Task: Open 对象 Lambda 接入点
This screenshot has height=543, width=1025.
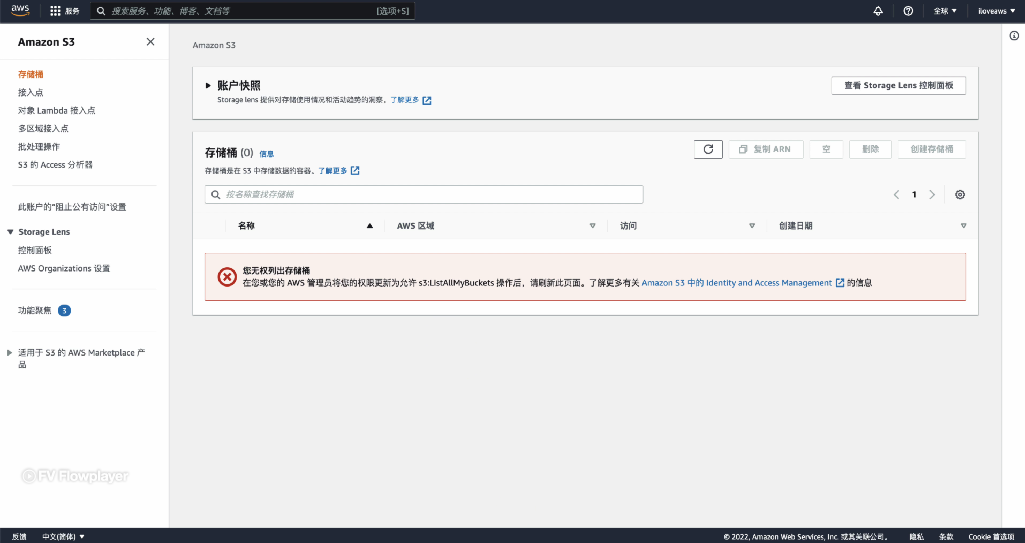Action: tap(57, 110)
